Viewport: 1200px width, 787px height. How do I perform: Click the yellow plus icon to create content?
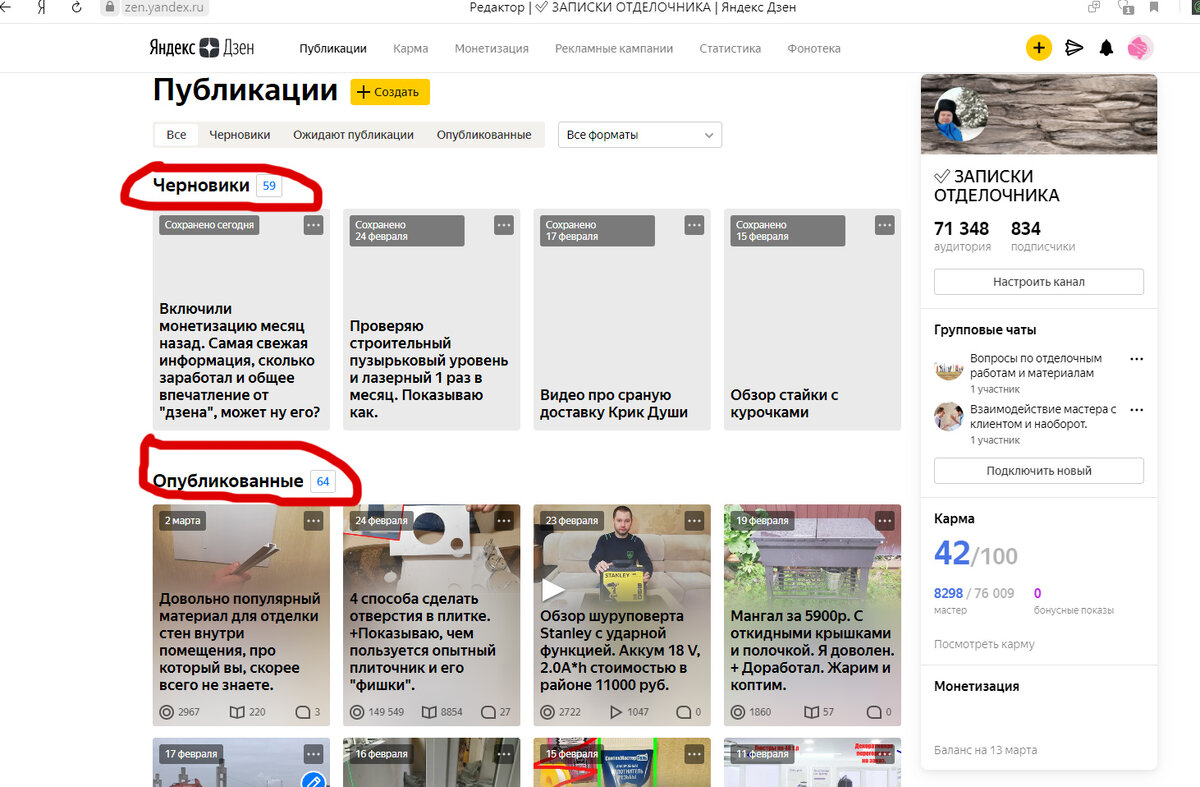click(1039, 47)
